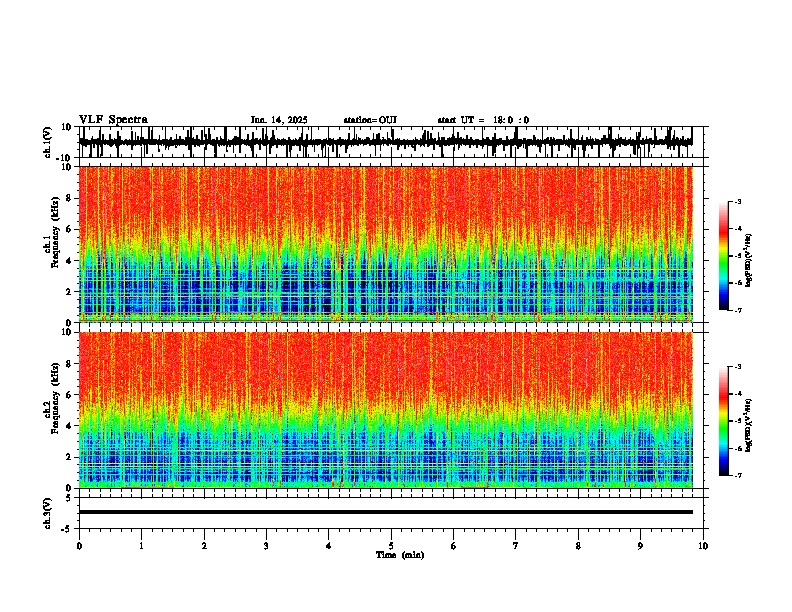Click the "2" kHz tick on ch.1 frequency axis
This screenshot has width=792, height=612.
[69, 291]
